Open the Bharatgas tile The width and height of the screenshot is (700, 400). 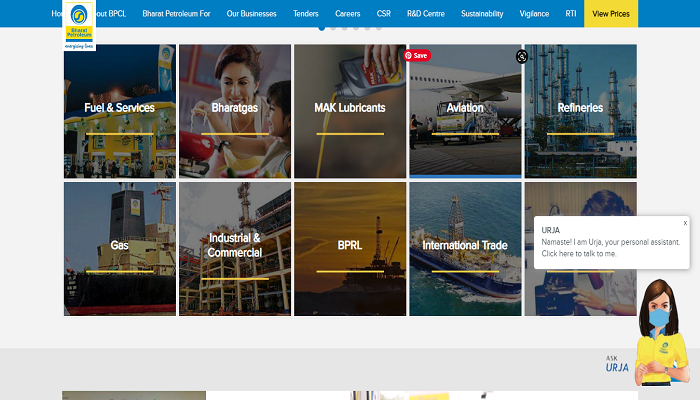(235, 110)
